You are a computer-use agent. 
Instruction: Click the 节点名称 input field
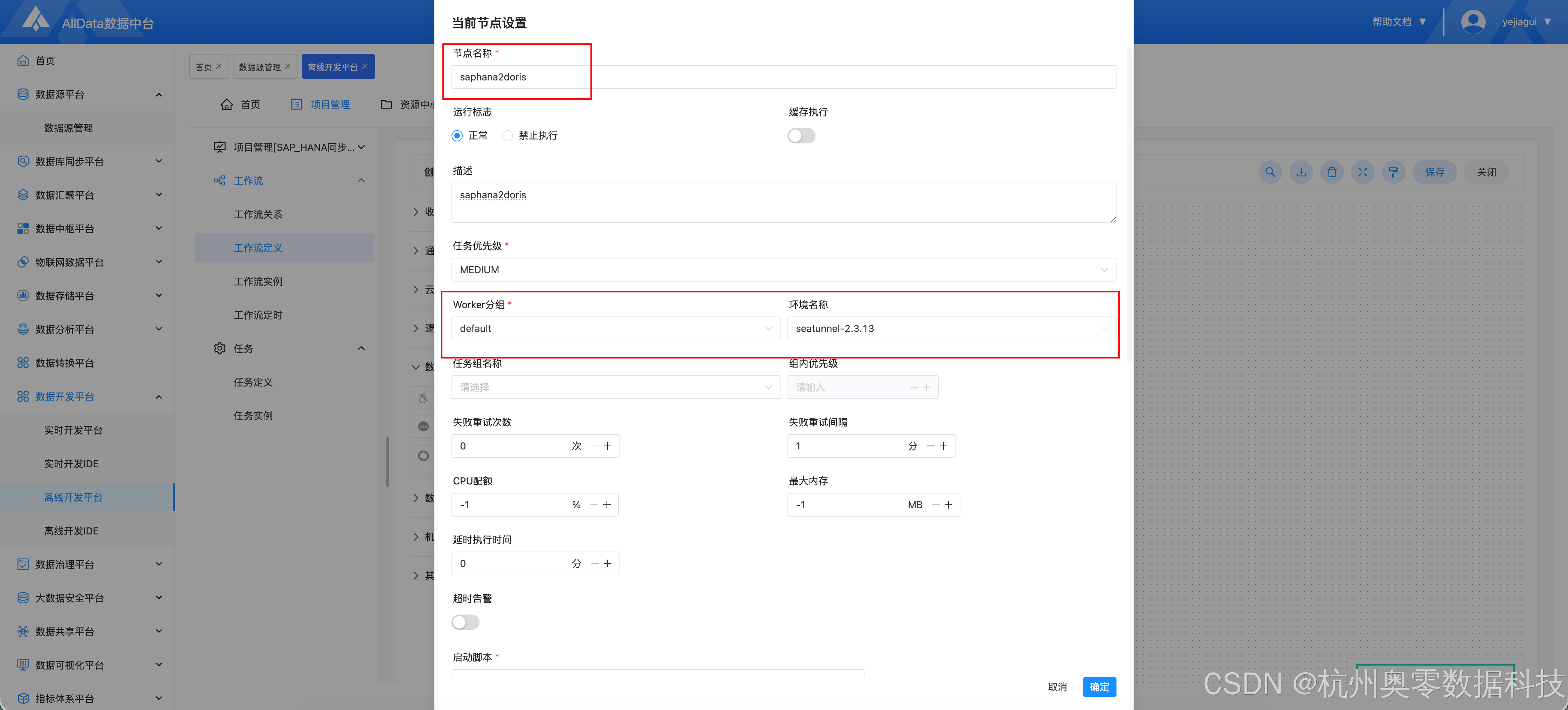click(x=783, y=77)
